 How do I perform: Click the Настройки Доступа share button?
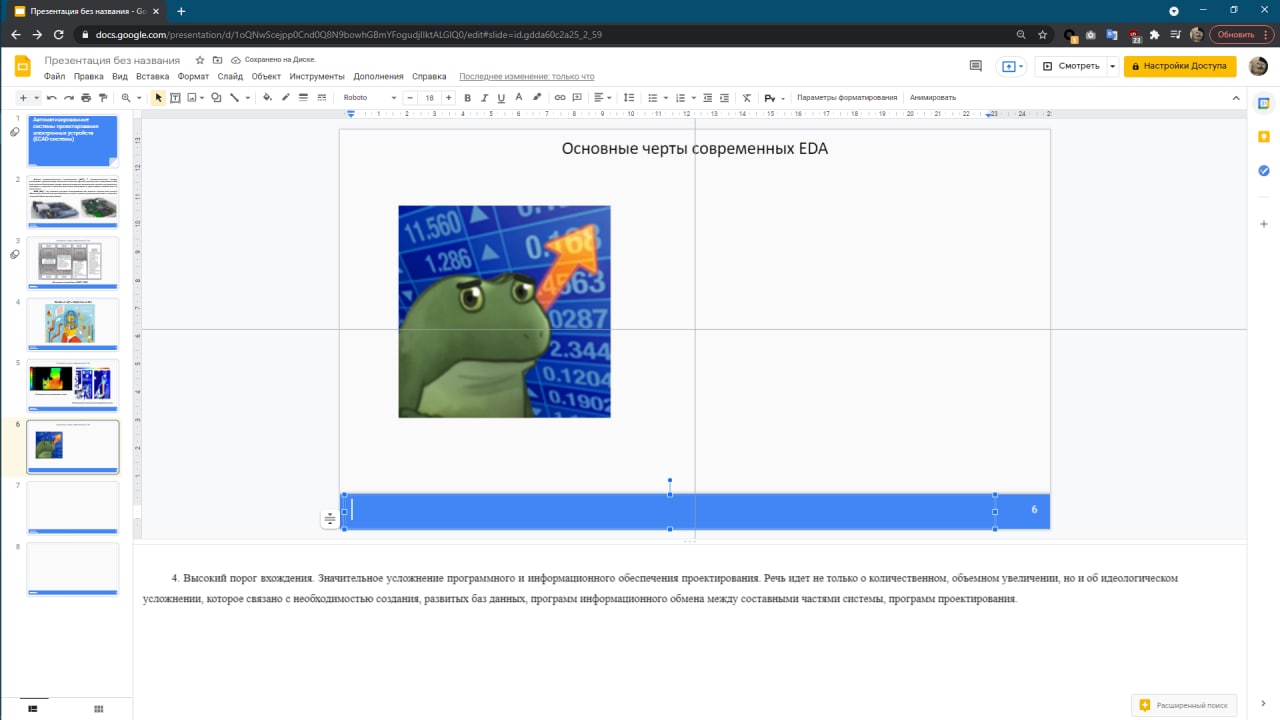pyautogui.click(x=1180, y=66)
